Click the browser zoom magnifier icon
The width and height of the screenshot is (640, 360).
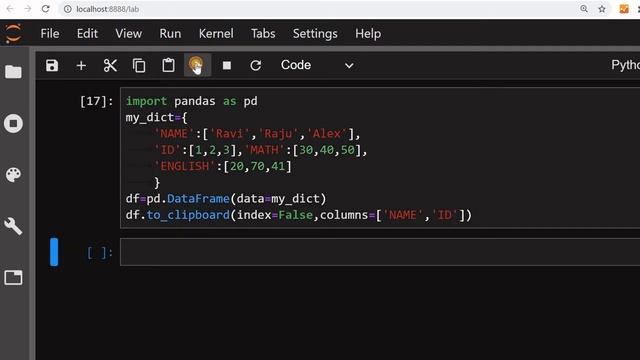coord(584,9)
